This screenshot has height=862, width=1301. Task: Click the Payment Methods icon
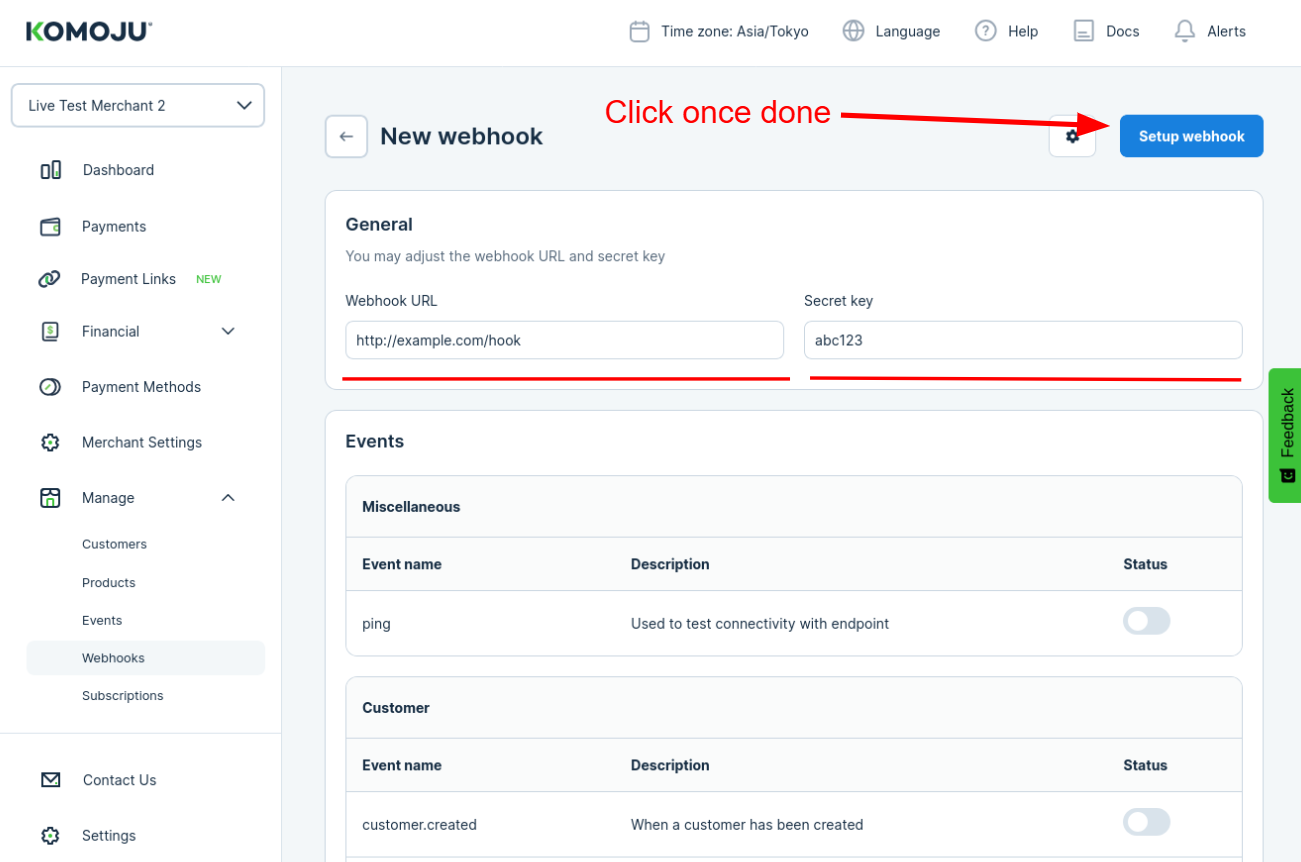pyautogui.click(x=50, y=387)
